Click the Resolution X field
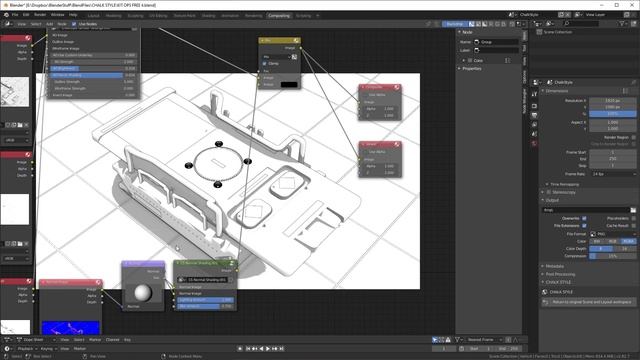 (x=612, y=100)
